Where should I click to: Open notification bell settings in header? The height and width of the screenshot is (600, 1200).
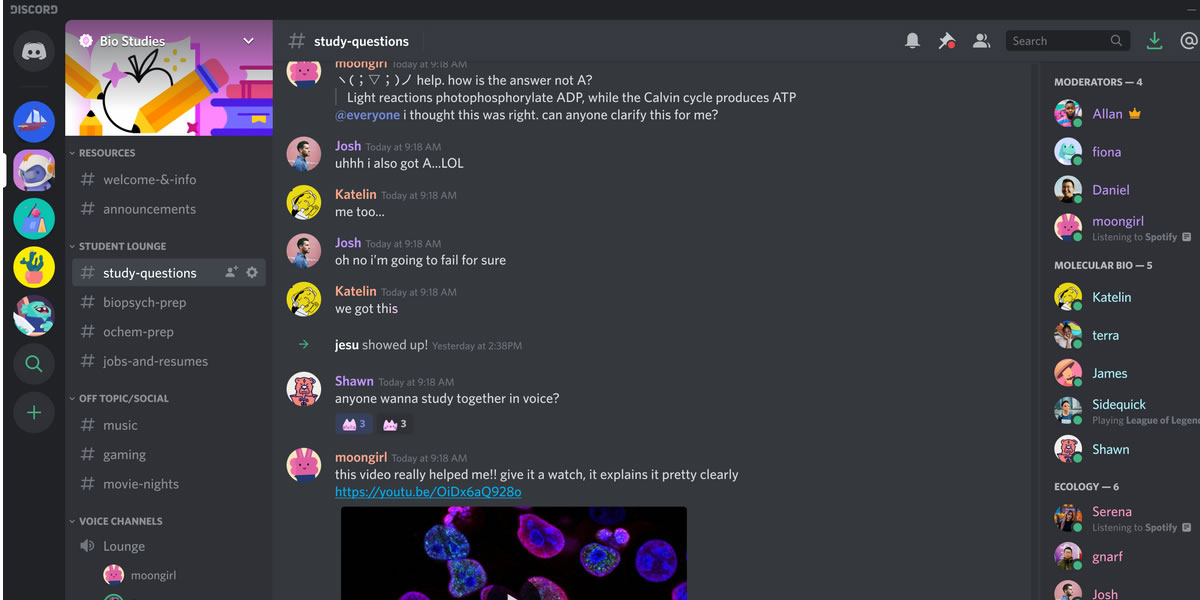[912, 41]
